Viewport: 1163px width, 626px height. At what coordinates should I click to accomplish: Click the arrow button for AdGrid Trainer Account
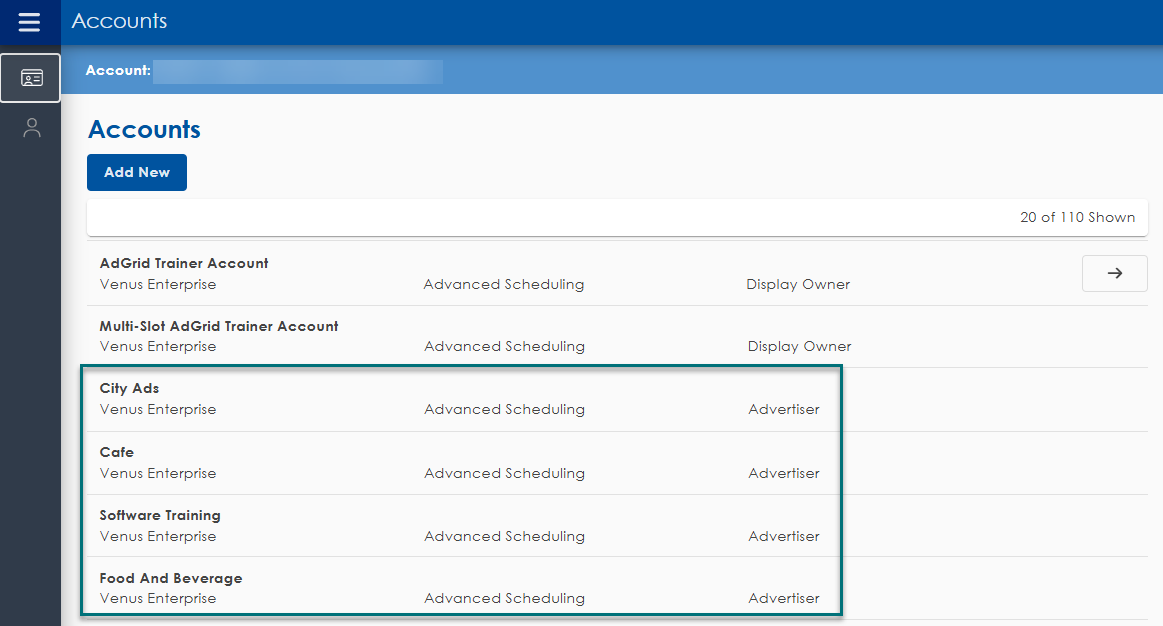[x=1114, y=273]
